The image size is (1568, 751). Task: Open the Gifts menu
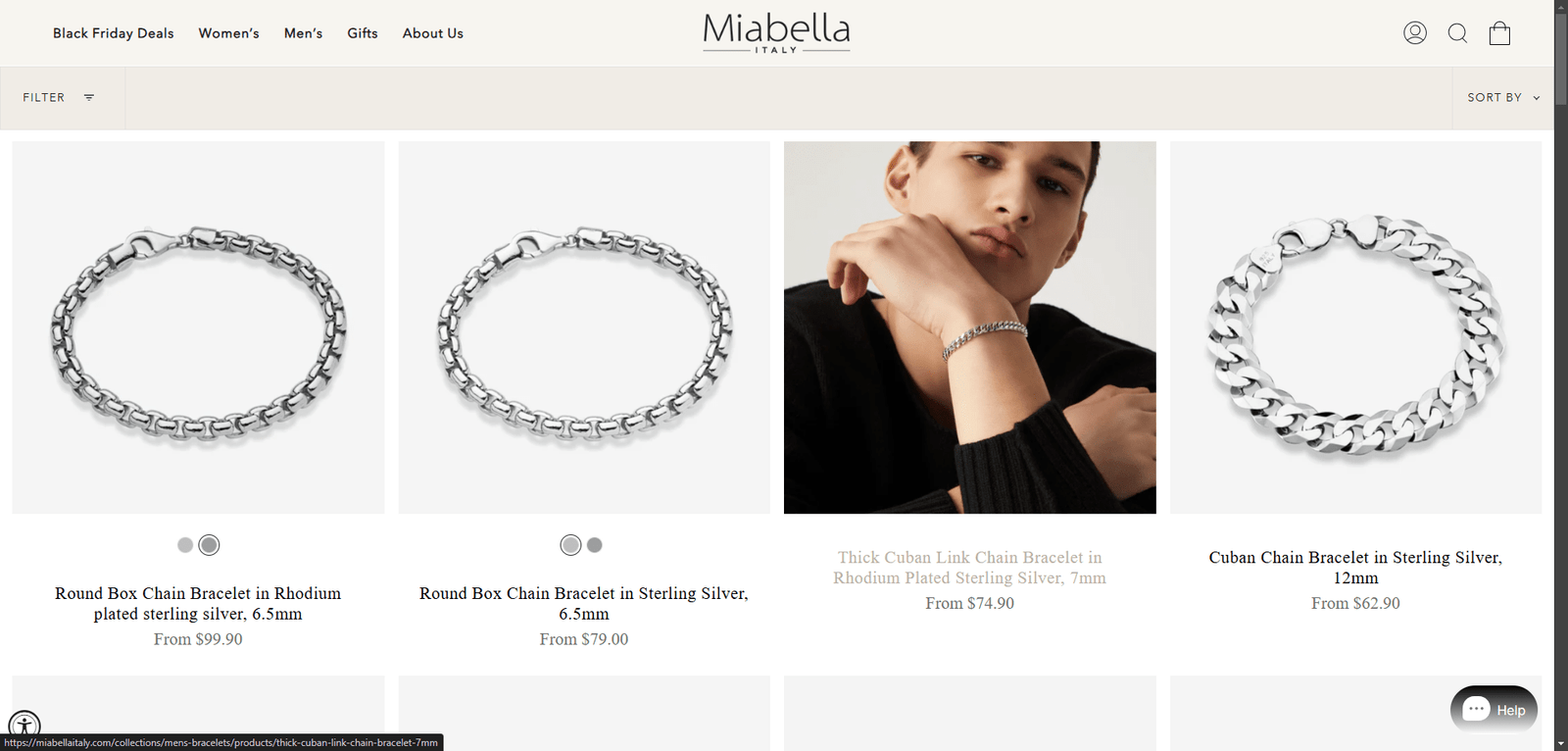(363, 33)
